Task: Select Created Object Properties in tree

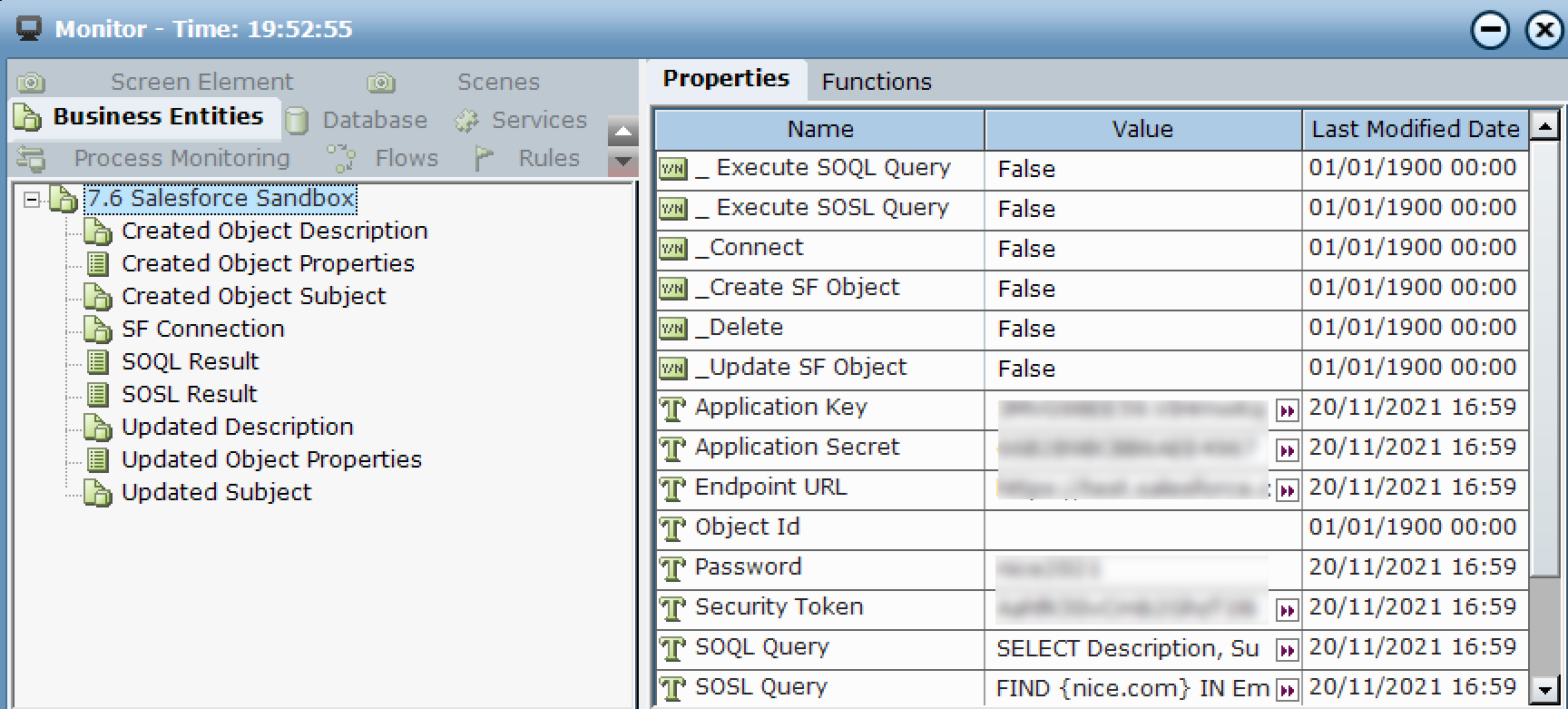Action: pos(269,263)
